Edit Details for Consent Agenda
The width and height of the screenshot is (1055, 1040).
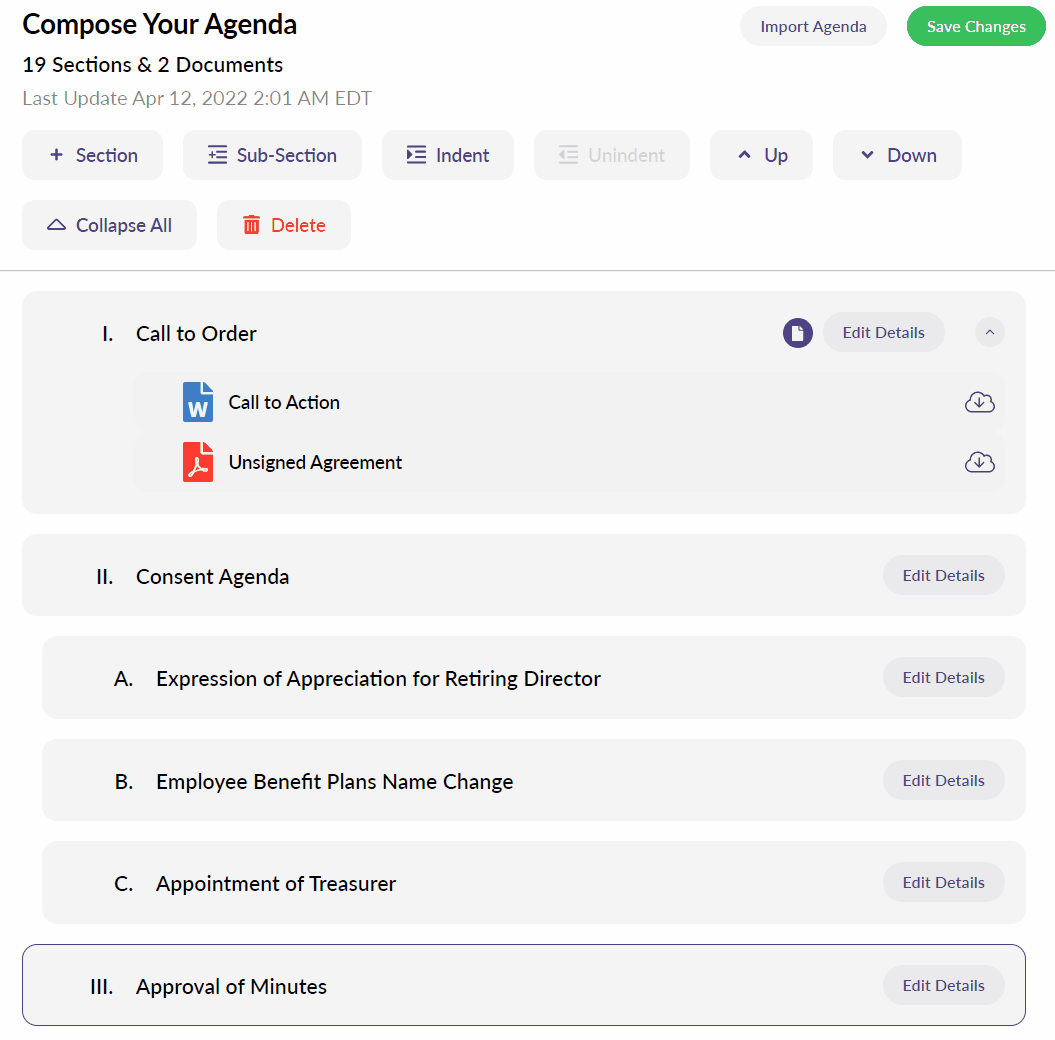pos(943,575)
